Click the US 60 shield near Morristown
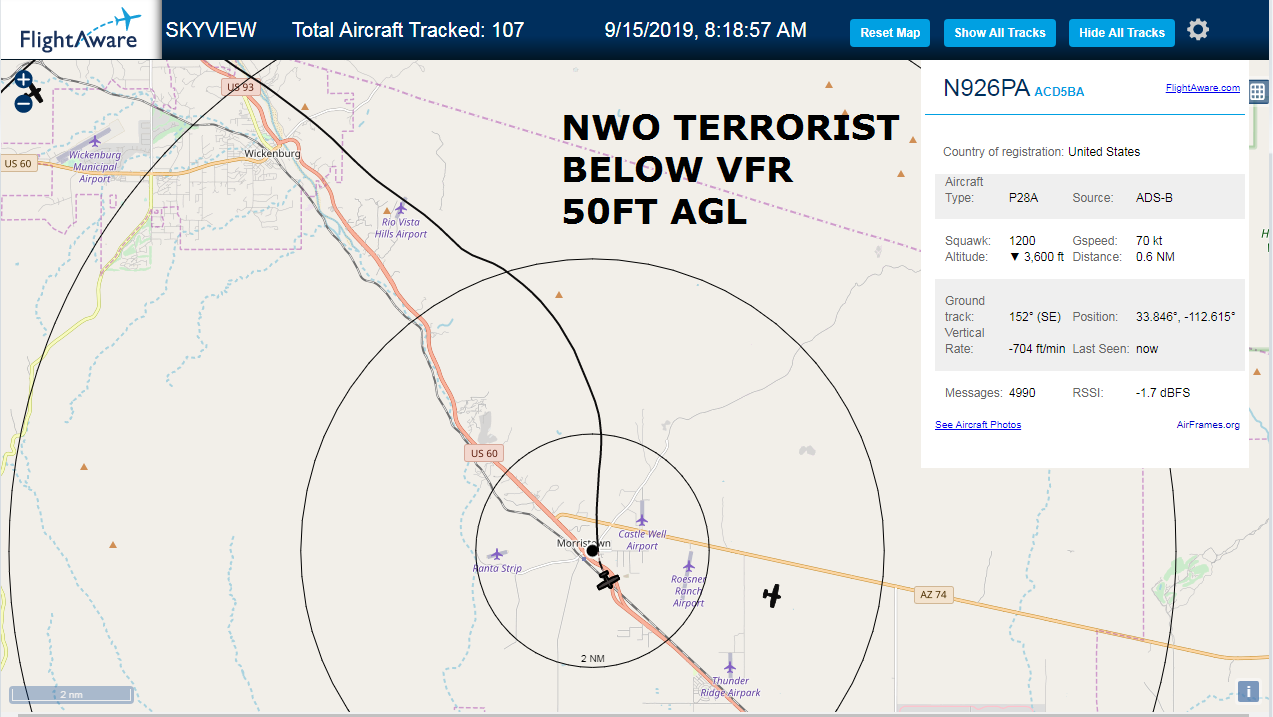 click(x=484, y=453)
